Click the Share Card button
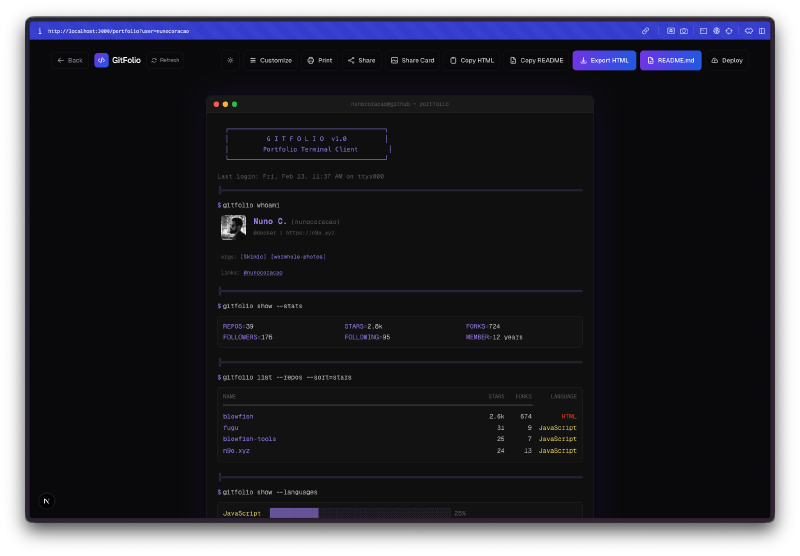800x556 pixels. (x=412, y=60)
